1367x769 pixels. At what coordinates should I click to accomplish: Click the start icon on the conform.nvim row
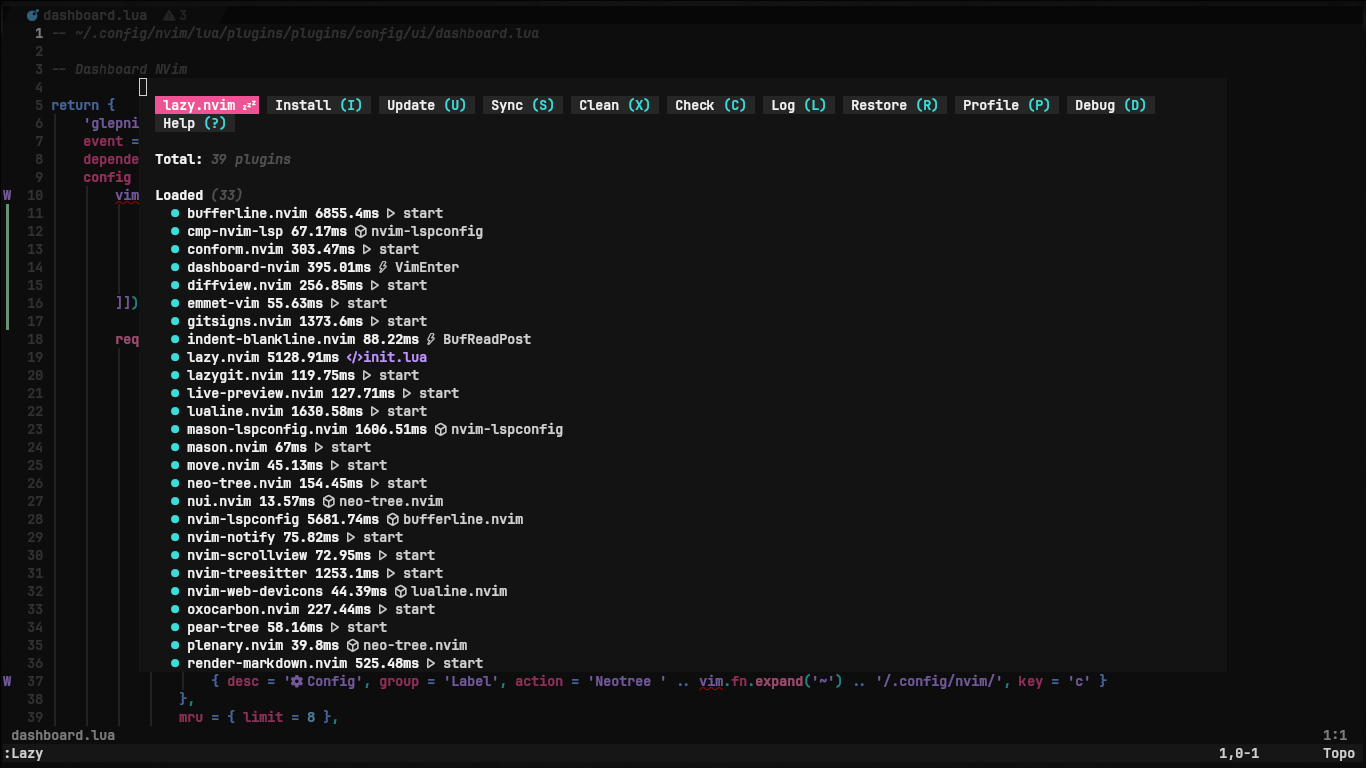[367, 249]
